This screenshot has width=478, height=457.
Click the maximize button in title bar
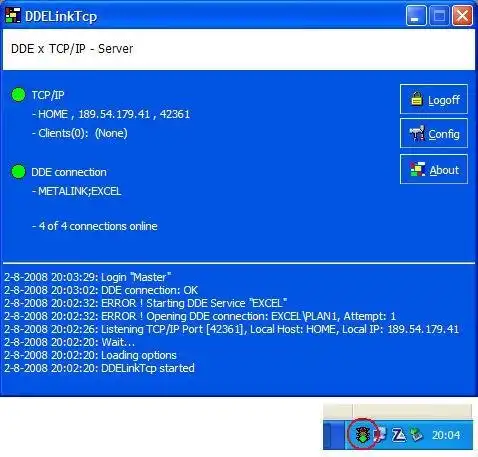pyautogui.click(x=439, y=15)
